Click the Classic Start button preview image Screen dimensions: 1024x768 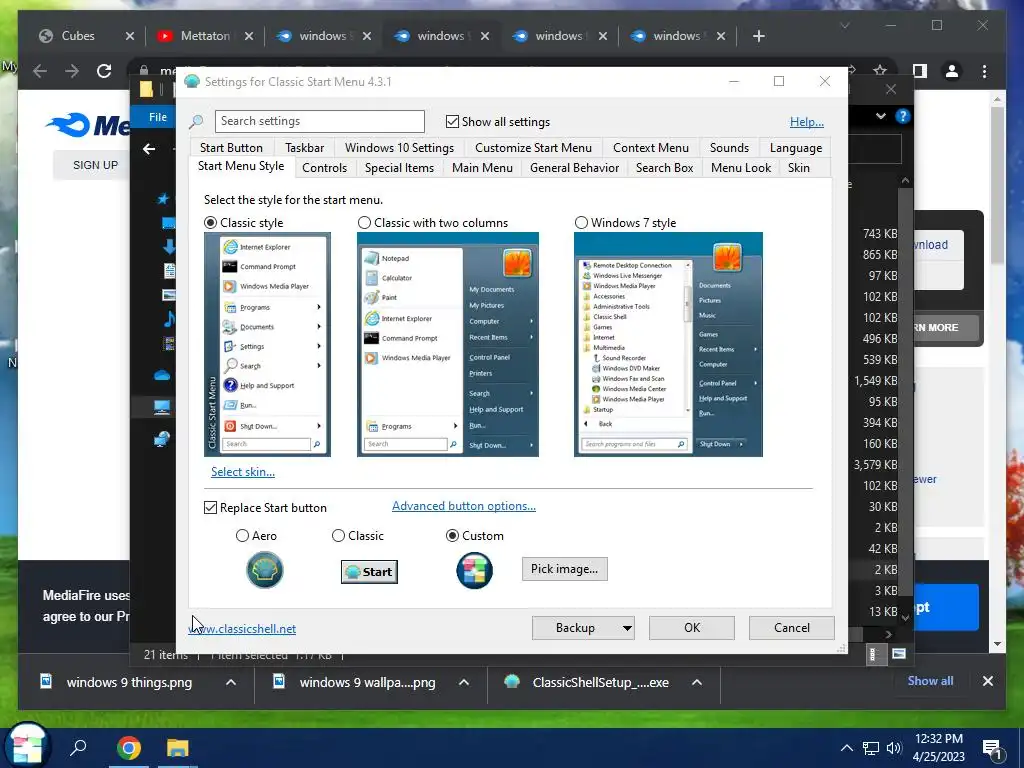pyautogui.click(x=369, y=571)
